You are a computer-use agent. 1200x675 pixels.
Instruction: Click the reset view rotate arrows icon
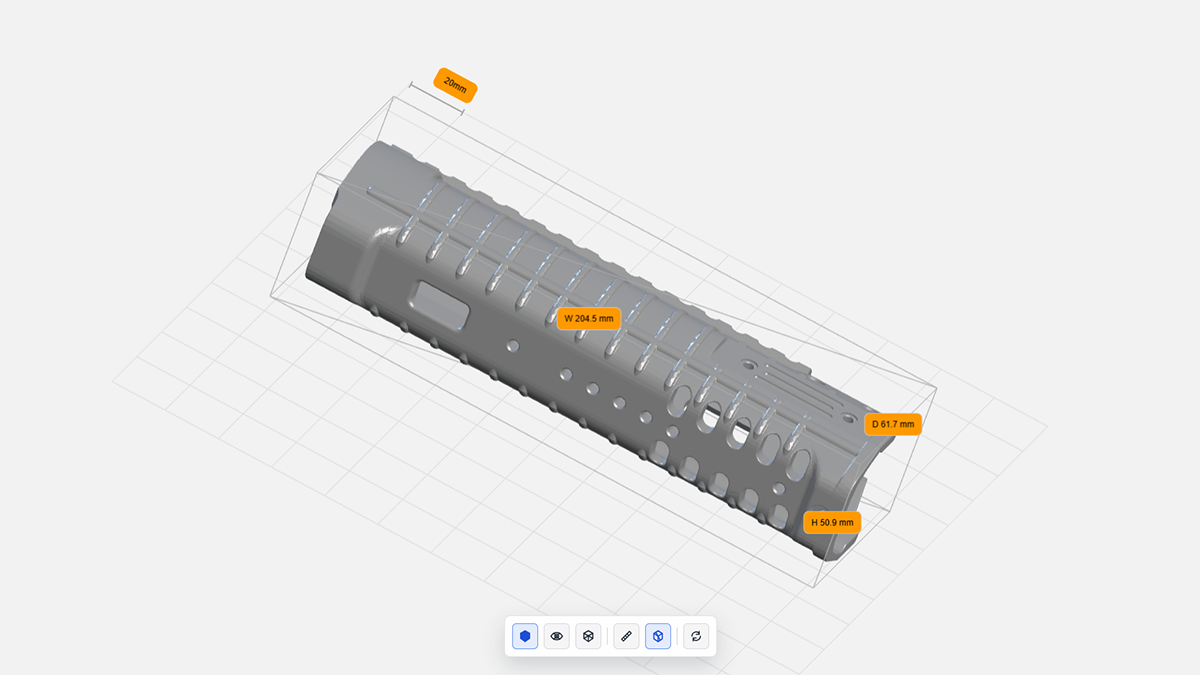pos(696,636)
